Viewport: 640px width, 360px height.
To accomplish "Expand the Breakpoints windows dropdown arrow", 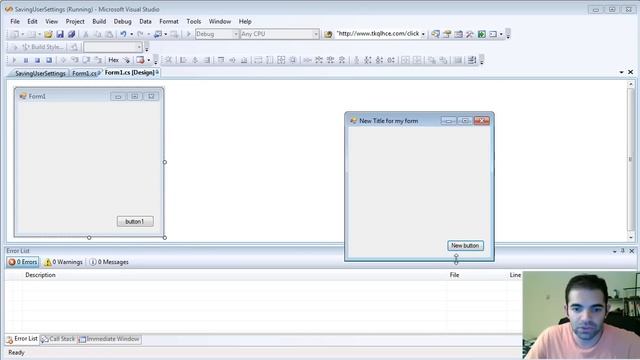I will click(149, 60).
